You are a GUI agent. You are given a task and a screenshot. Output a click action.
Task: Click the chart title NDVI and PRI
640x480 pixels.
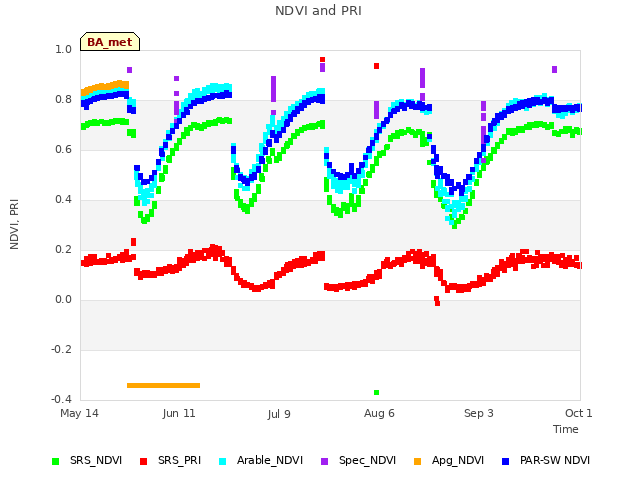(318, 11)
